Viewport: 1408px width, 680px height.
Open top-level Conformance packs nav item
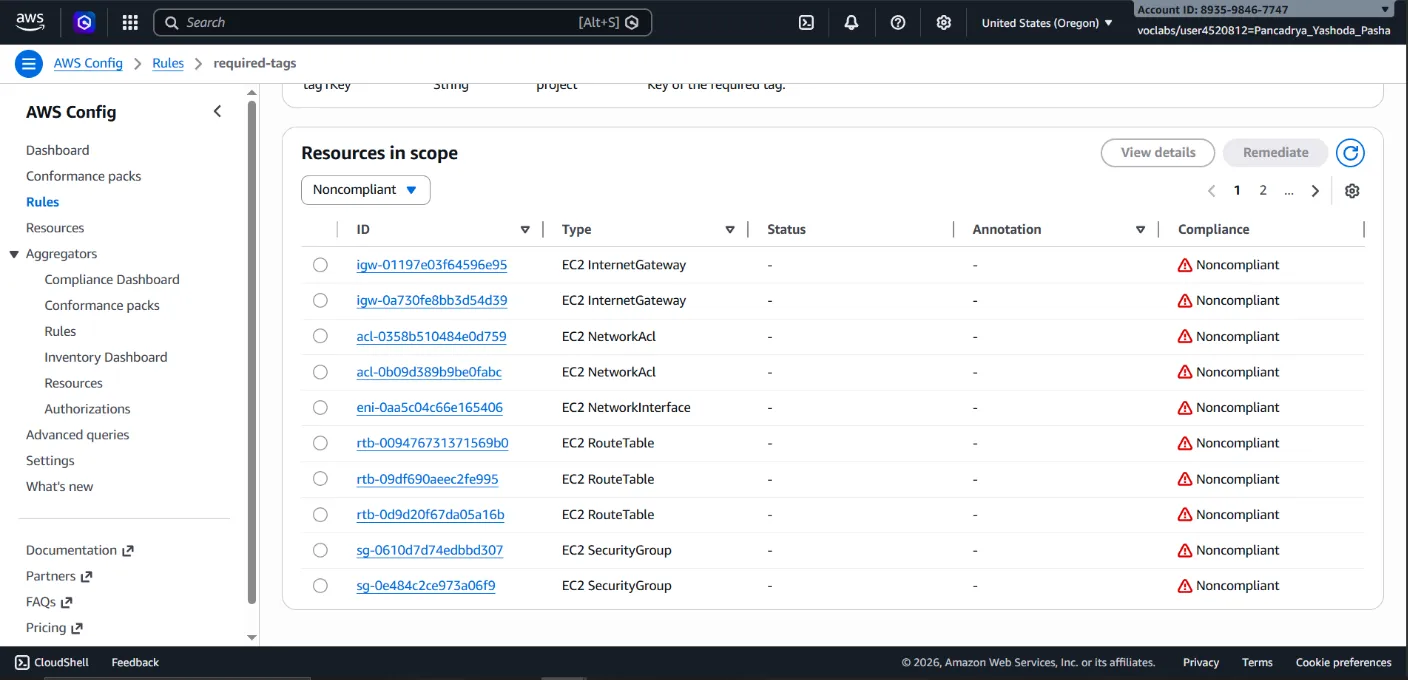[x=84, y=176]
